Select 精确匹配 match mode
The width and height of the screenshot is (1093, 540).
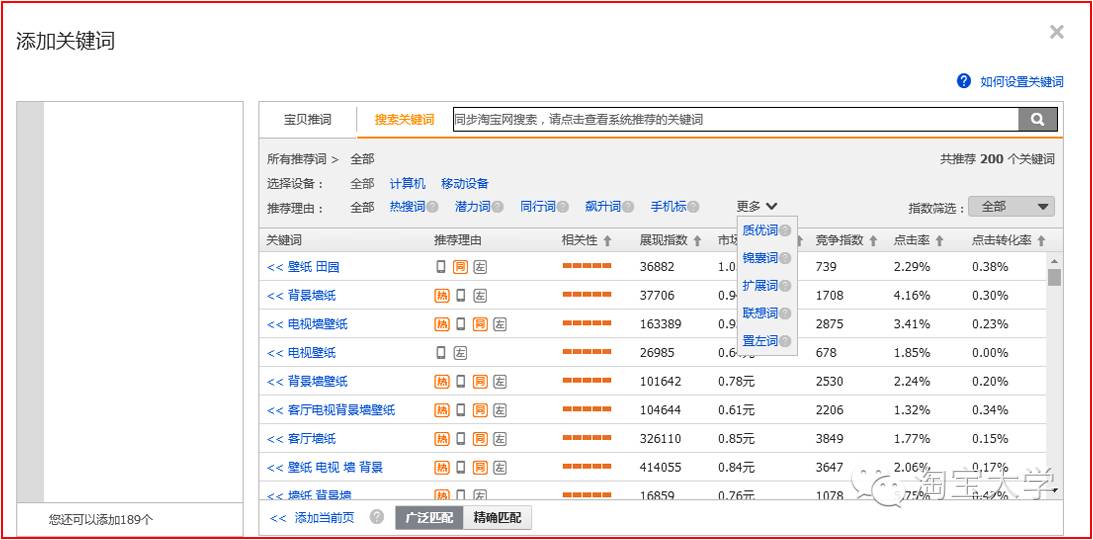pos(497,518)
